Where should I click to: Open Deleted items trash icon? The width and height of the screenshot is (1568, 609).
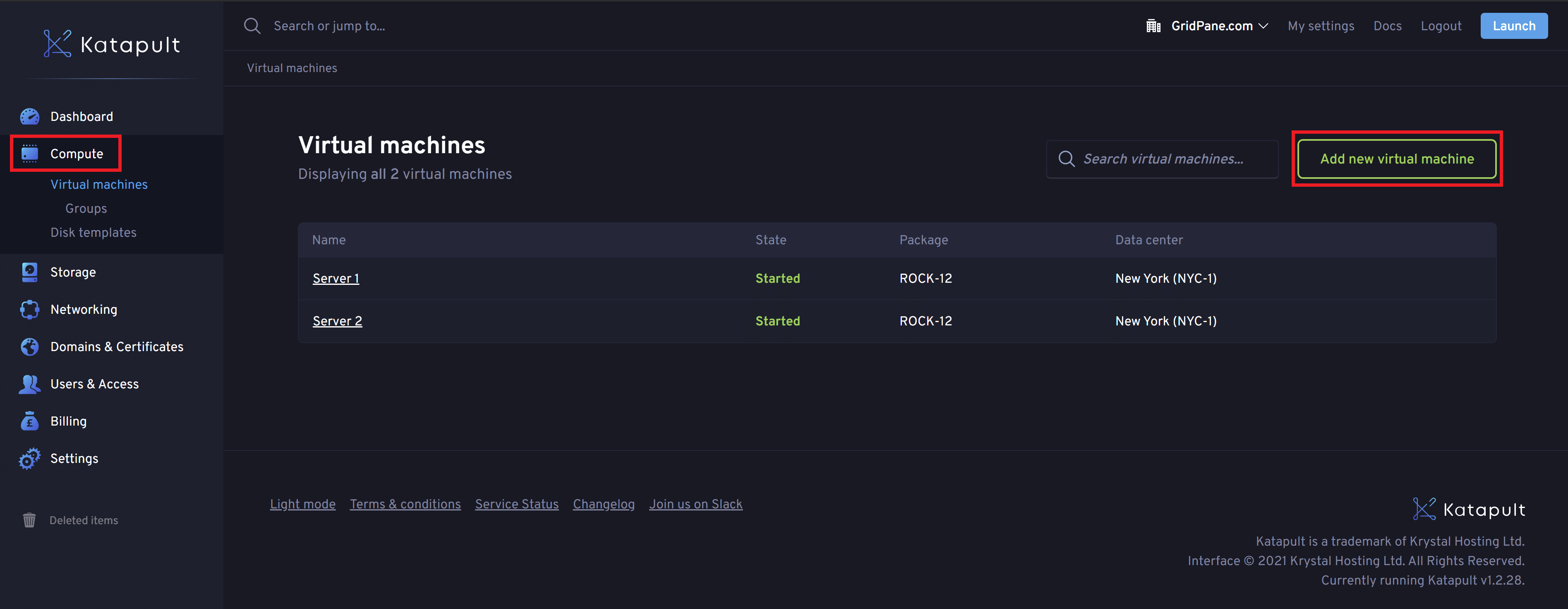(29, 520)
